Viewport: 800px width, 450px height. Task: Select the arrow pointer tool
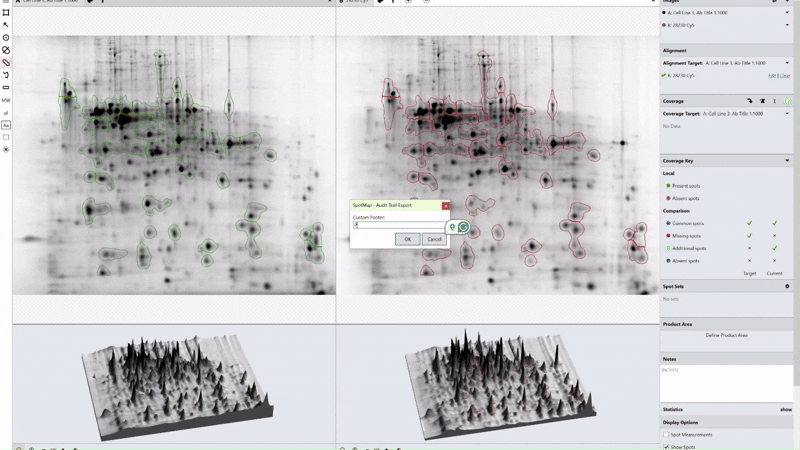pos(6,25)
